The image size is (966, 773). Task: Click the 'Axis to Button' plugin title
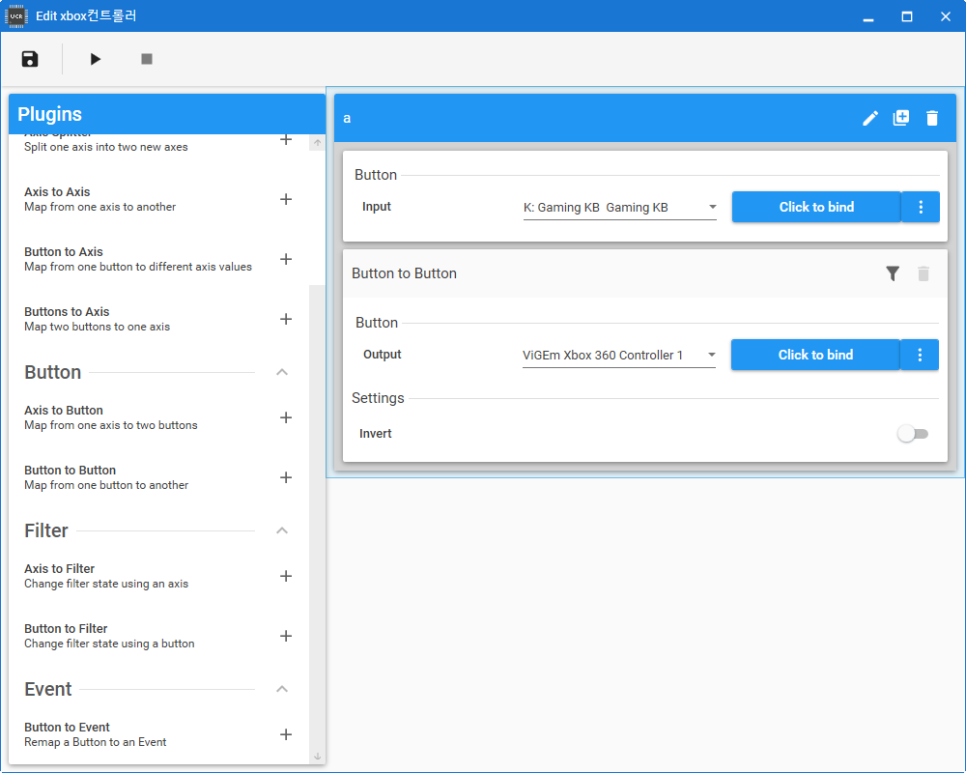63,410
